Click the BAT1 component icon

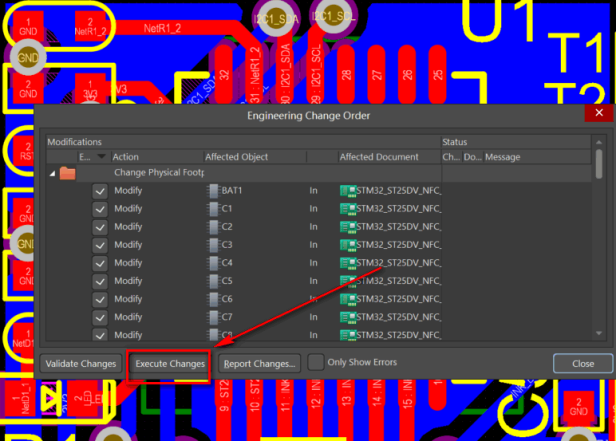point(213,191)
